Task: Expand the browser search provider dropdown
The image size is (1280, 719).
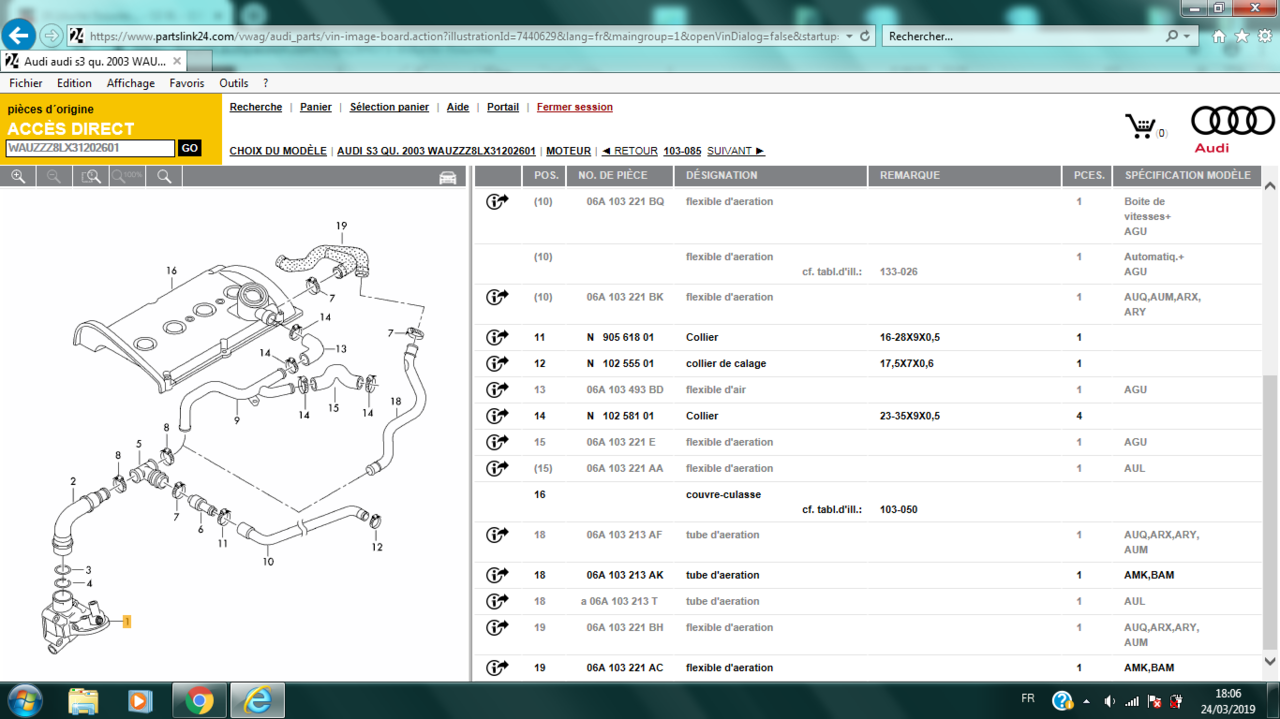Action: click(x=1187, y=36)
